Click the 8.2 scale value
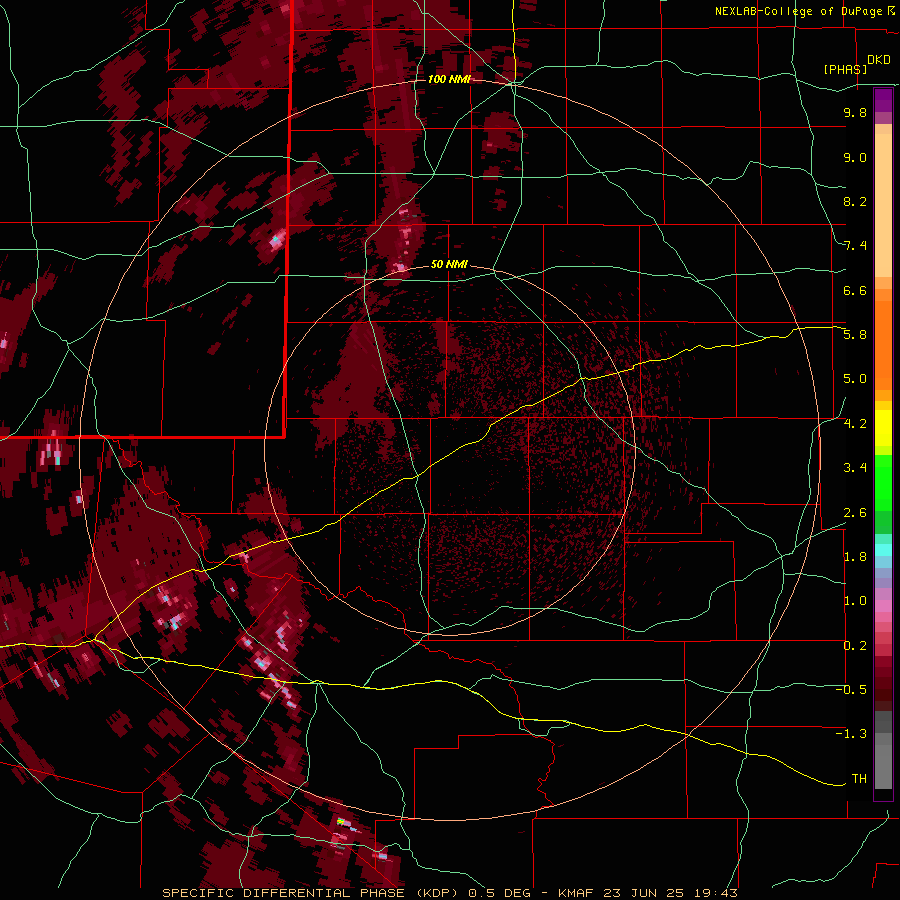 click(x=855, y=201)
